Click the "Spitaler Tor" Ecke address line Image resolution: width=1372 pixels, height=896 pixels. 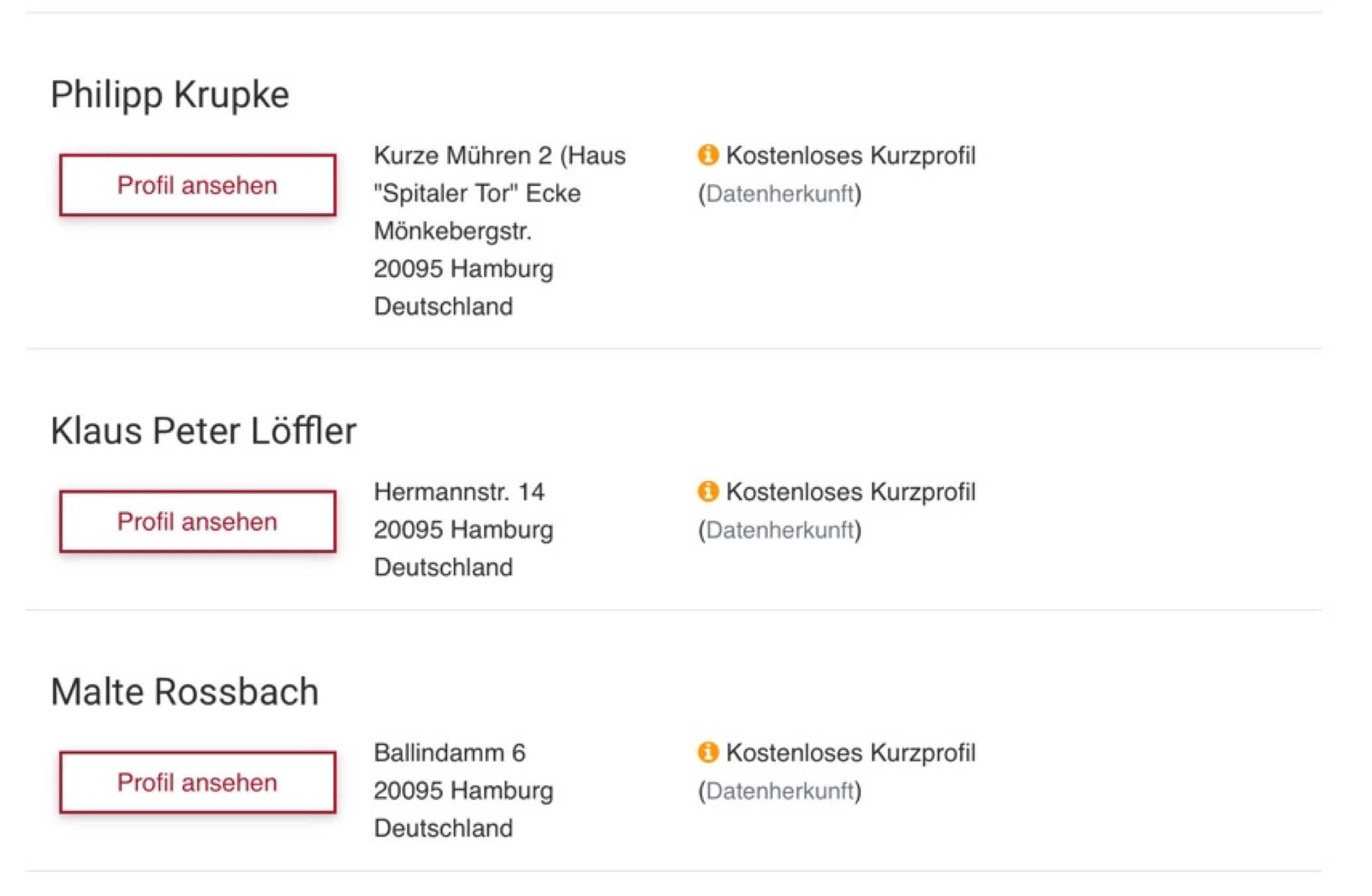[x=477, y=193]
